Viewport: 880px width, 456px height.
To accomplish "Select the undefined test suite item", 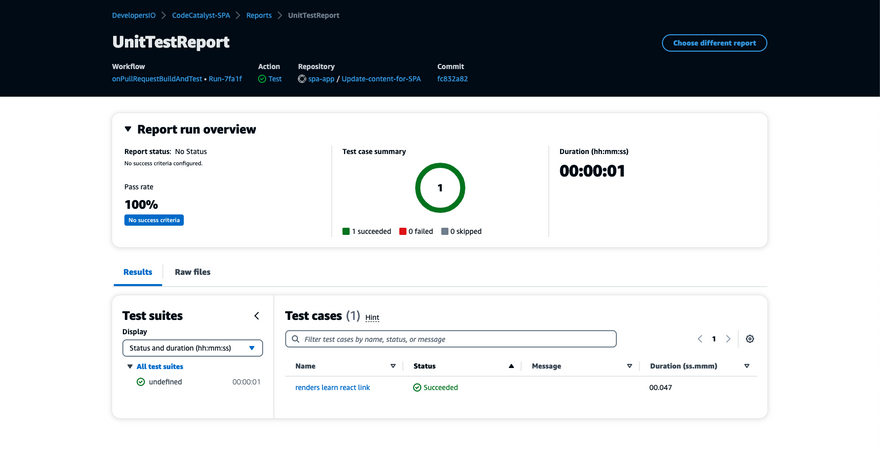I will click(x=165, y=382).
